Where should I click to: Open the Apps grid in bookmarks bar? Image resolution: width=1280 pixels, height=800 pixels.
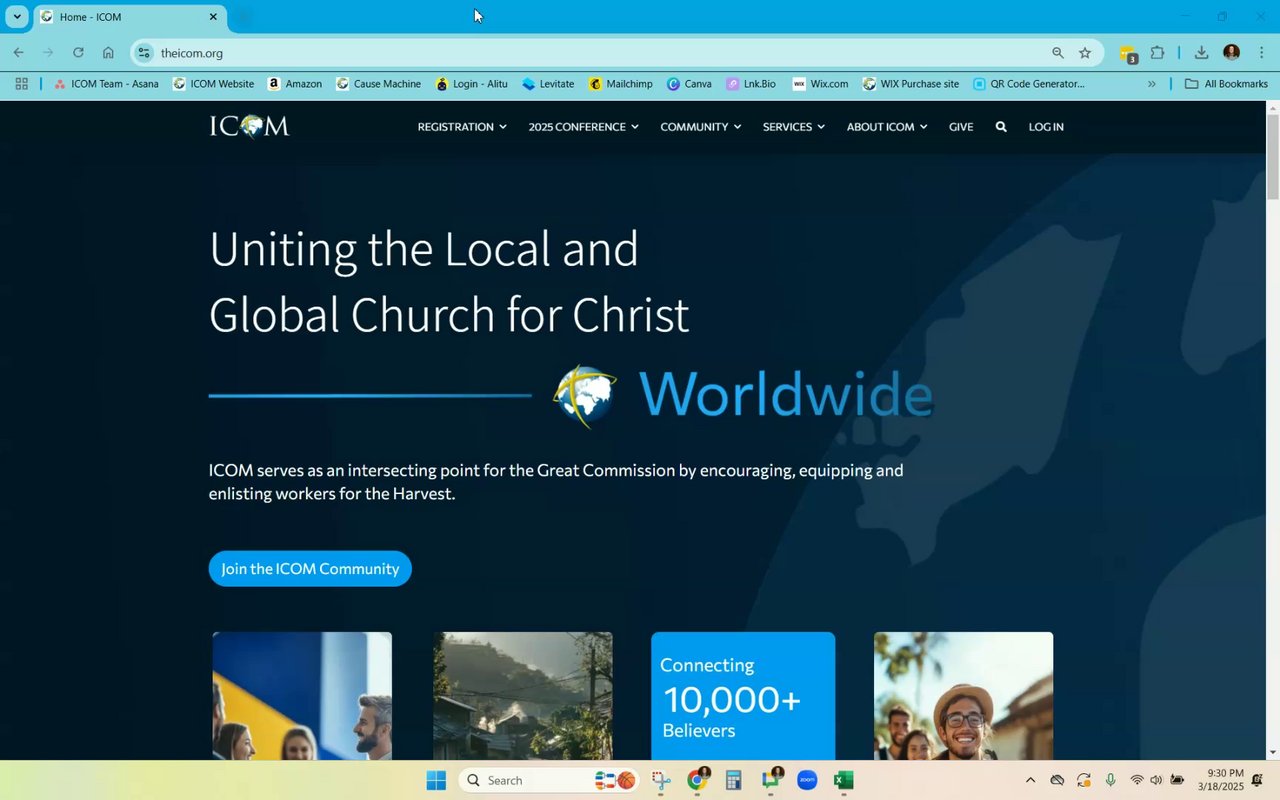point(21,84)
